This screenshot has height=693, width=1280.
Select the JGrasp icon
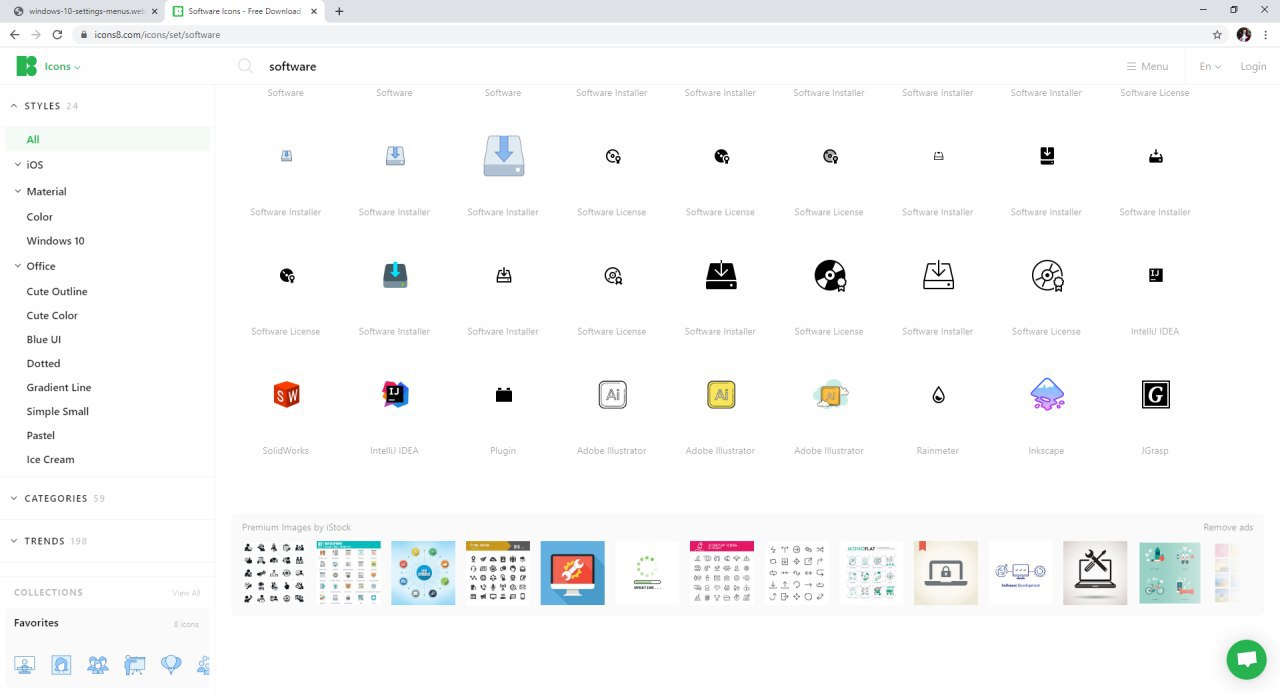point(1155,394)
